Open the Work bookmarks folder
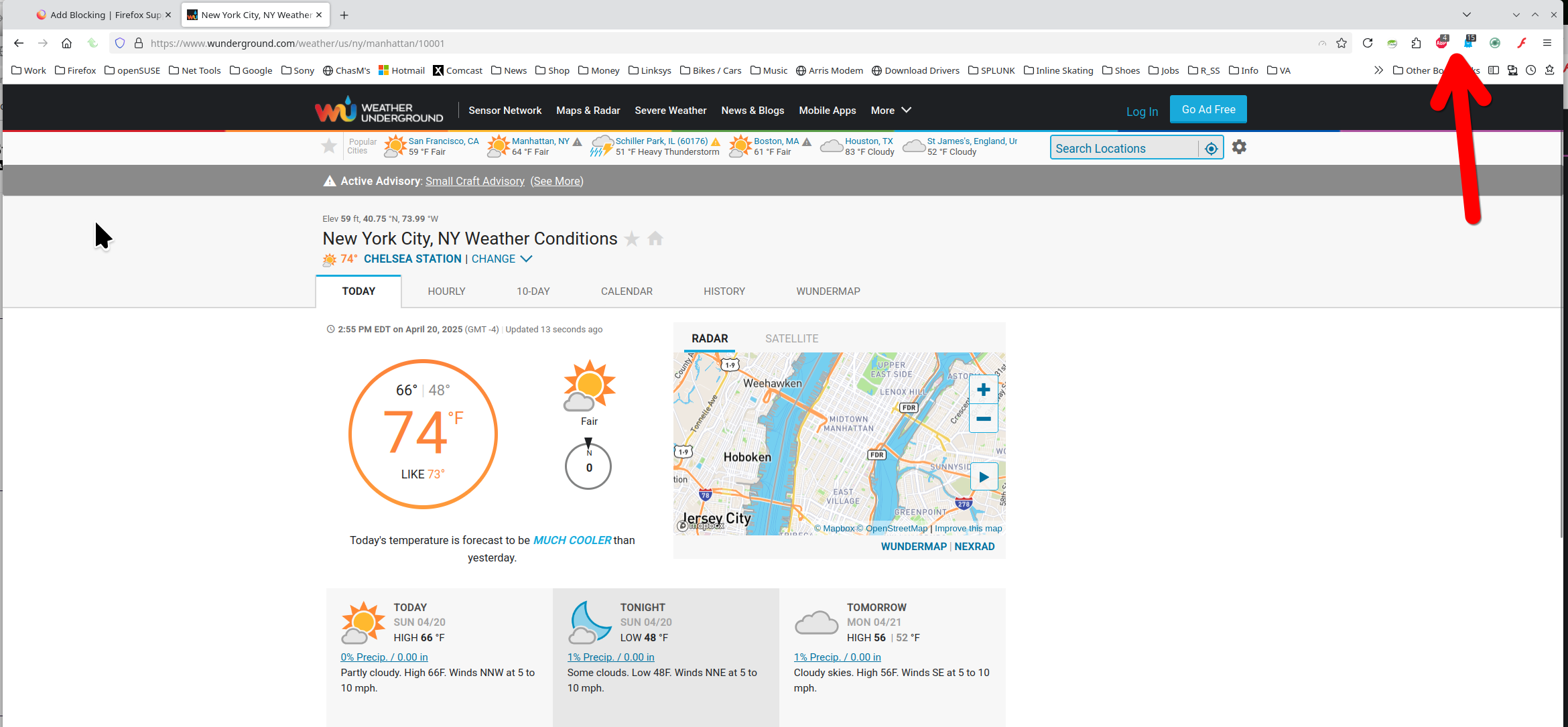The height and width of the screenshot is (727, 1568). click(x=29, y=70)
